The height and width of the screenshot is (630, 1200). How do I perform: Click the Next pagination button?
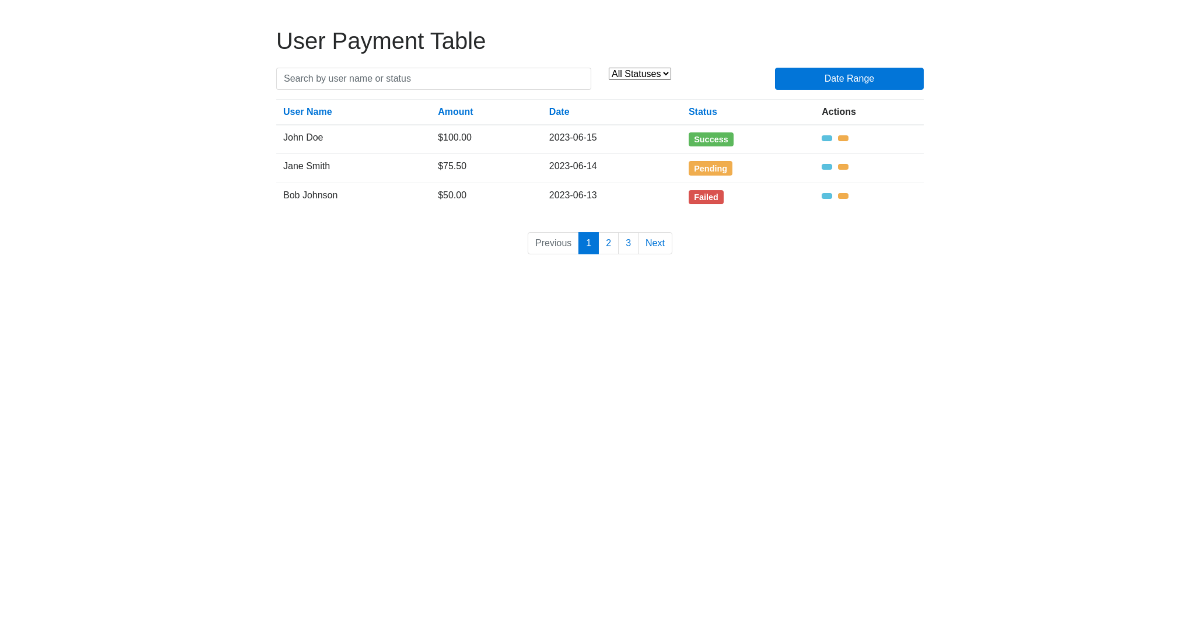[x=655, y=243]
